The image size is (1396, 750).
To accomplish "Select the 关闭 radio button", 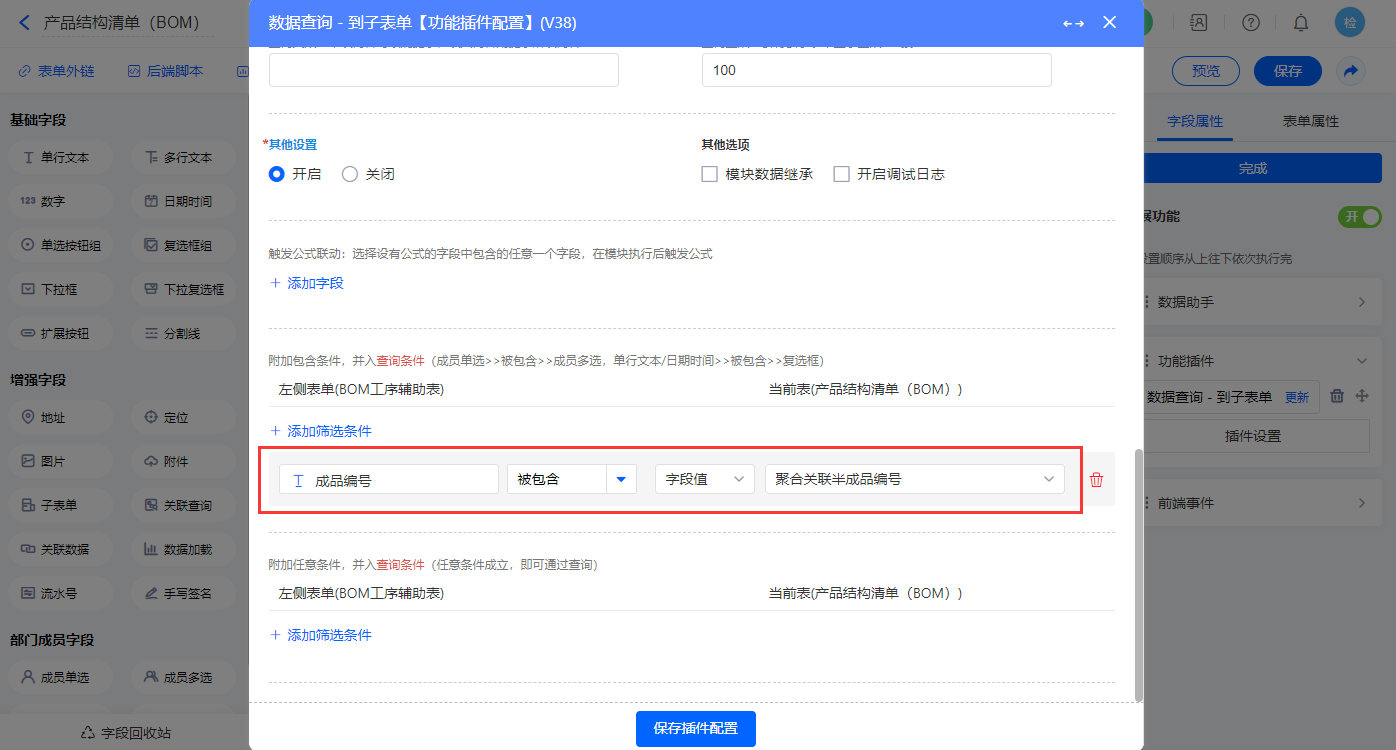I will 350,174.
